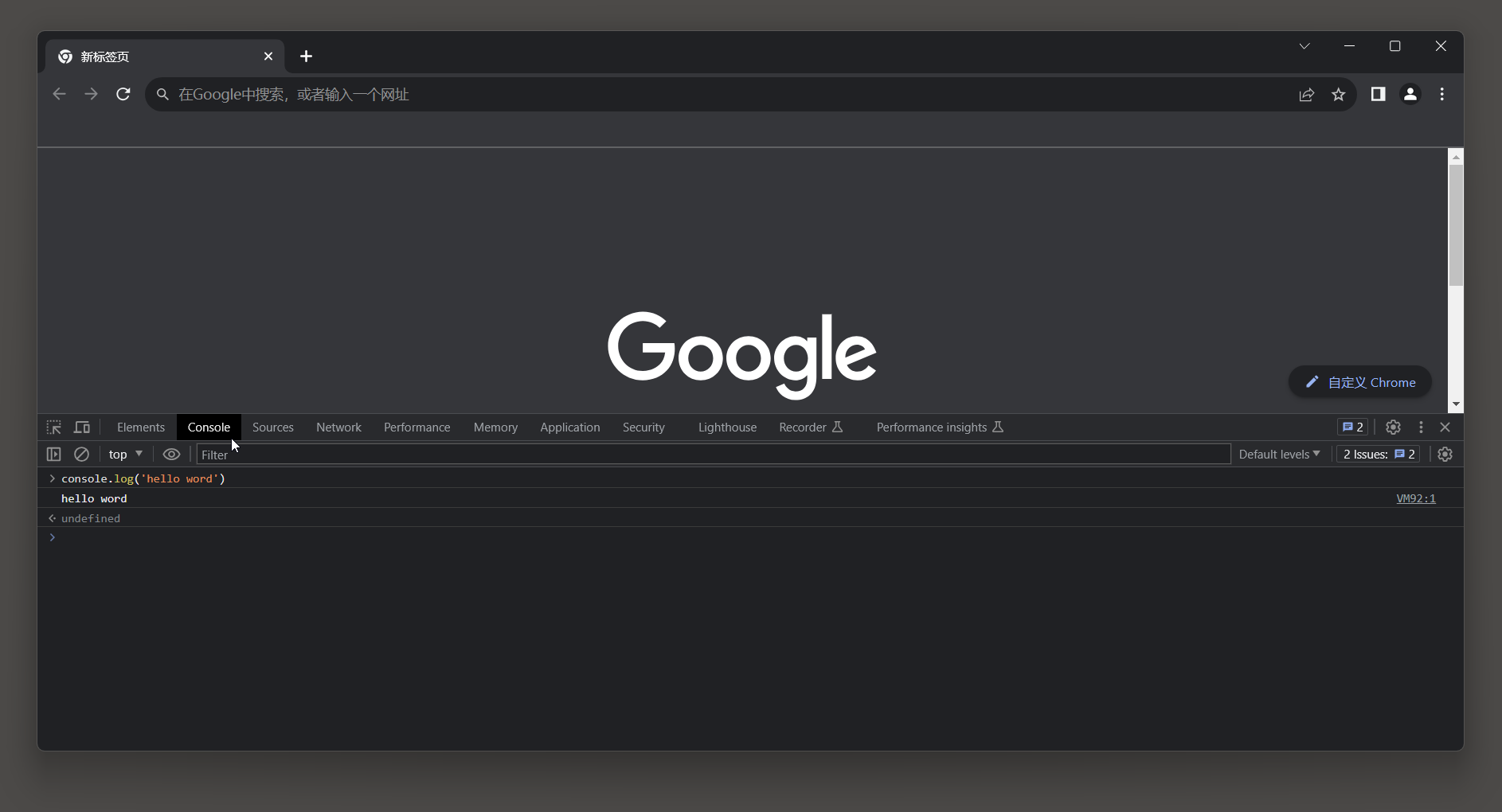Open the 2 Issues link in console toolbar
1502x812 pixels.
pos(1379,455)
